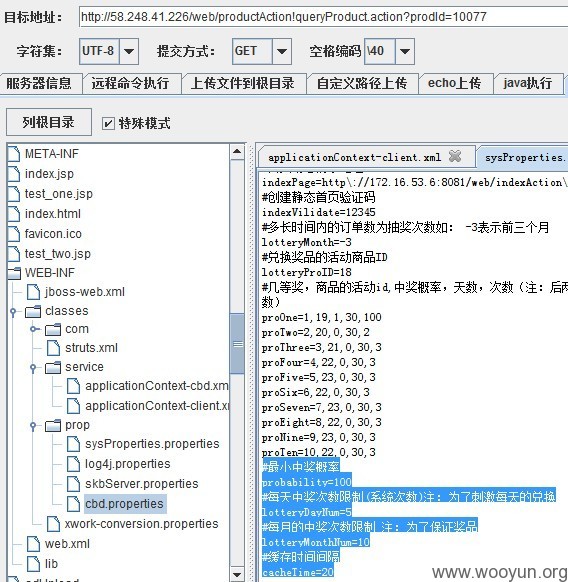Image resolution: width=568 pixels, height=582 pixels.
Task: Click the struts.xml file icon
Action: 53,348
